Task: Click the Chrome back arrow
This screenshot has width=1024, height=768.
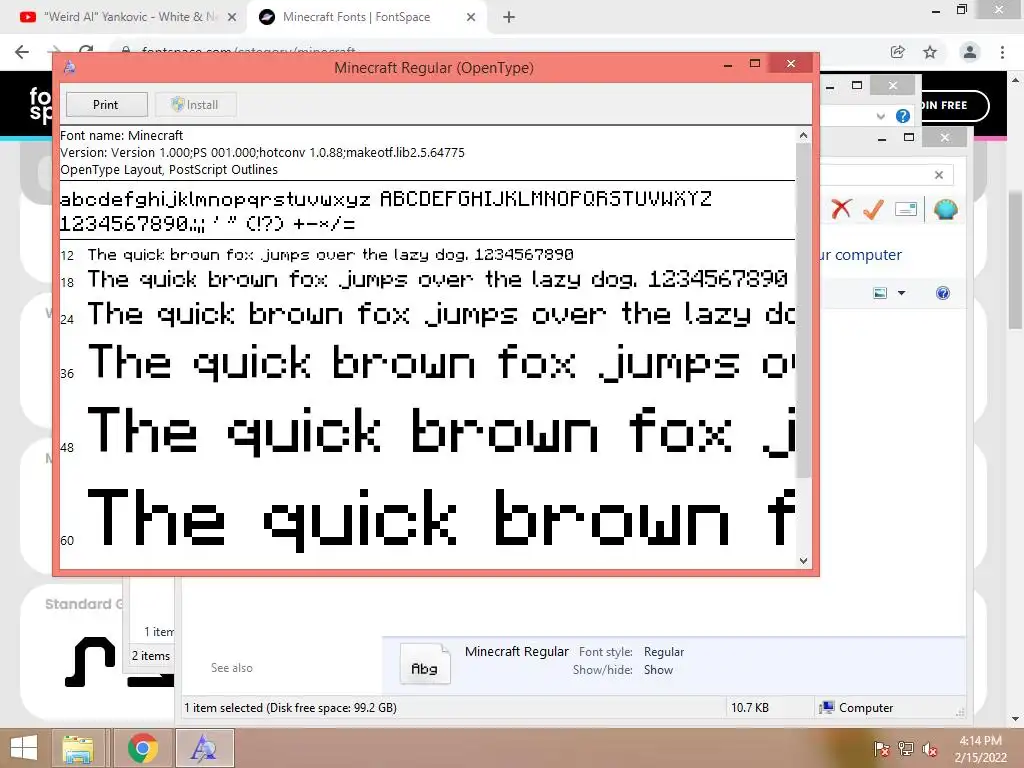Action: point(22,52)
